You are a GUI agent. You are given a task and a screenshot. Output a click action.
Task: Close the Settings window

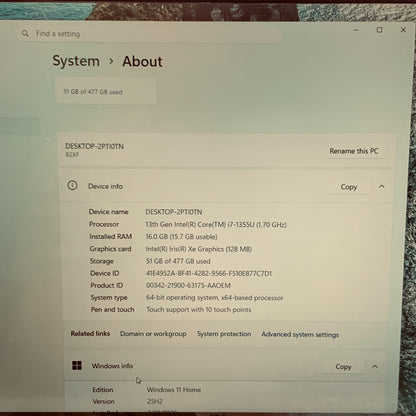pos(403,30)
